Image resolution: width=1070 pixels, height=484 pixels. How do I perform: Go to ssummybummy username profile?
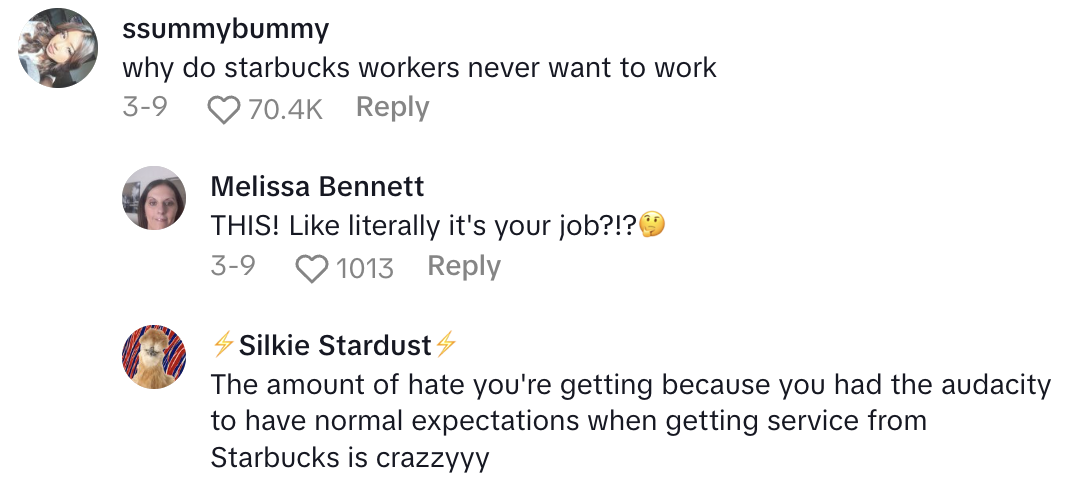point(225,30)
